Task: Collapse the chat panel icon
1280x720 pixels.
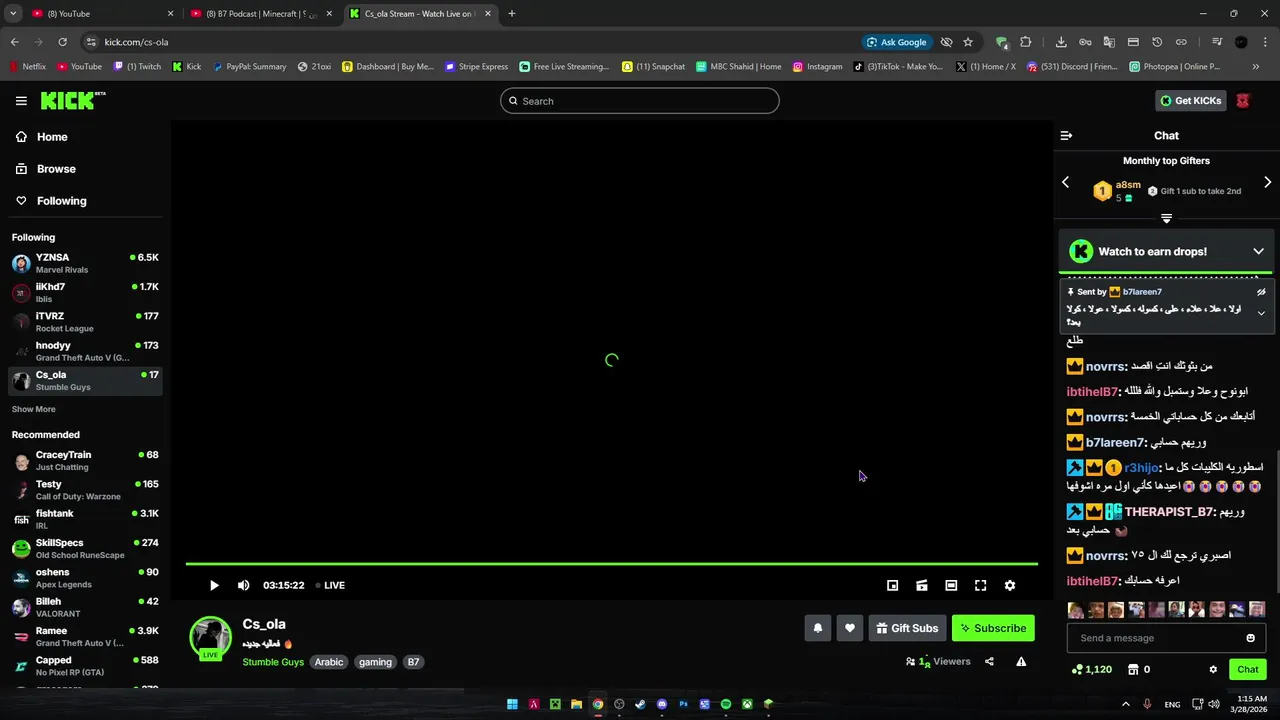Action: (1066, 135)
